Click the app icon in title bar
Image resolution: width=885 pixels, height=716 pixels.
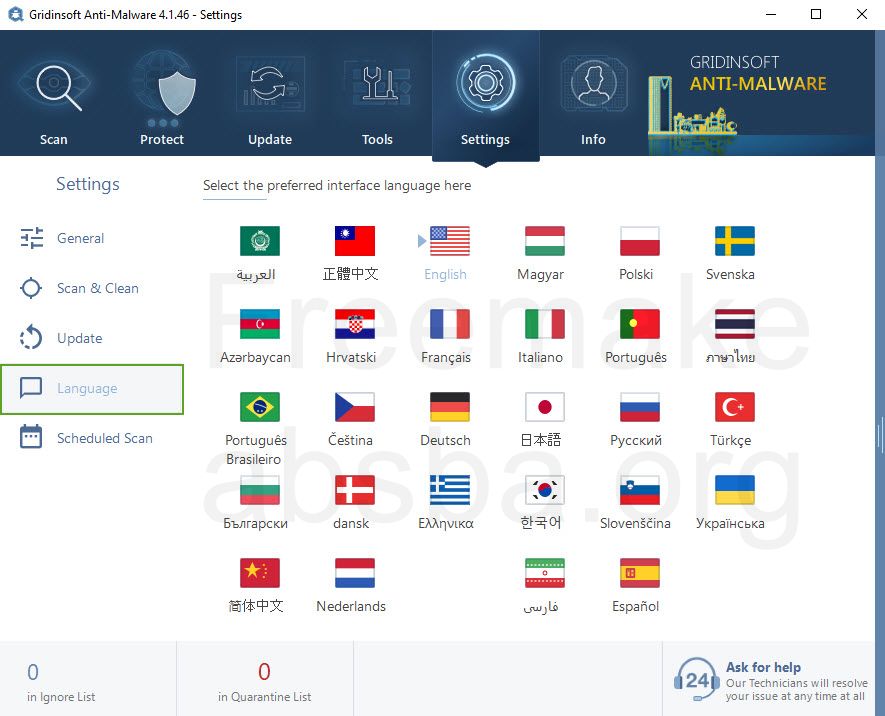tap(15, 14)
